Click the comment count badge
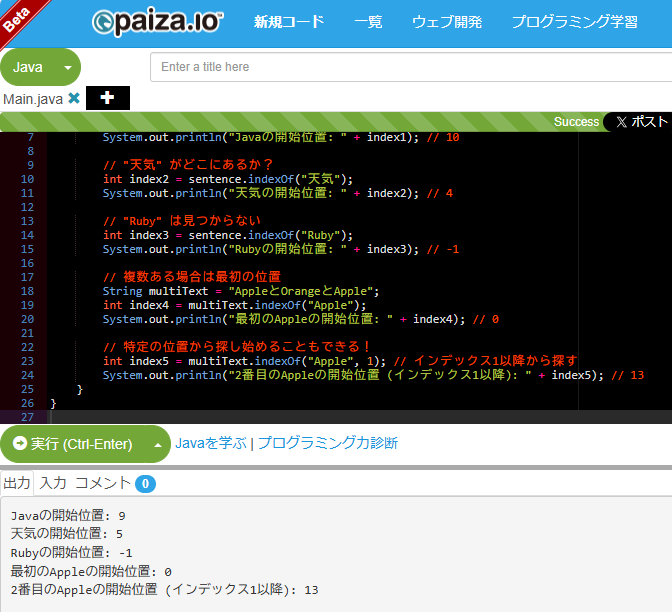This screenshot has height=612, width=672. tap(145, 484)
